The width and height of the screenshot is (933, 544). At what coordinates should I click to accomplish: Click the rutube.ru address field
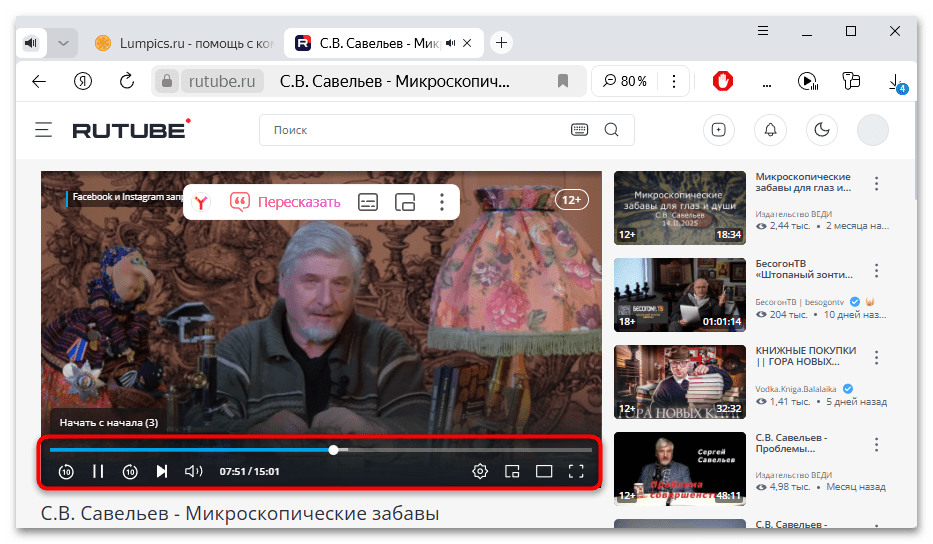click(x=222, y=81)
